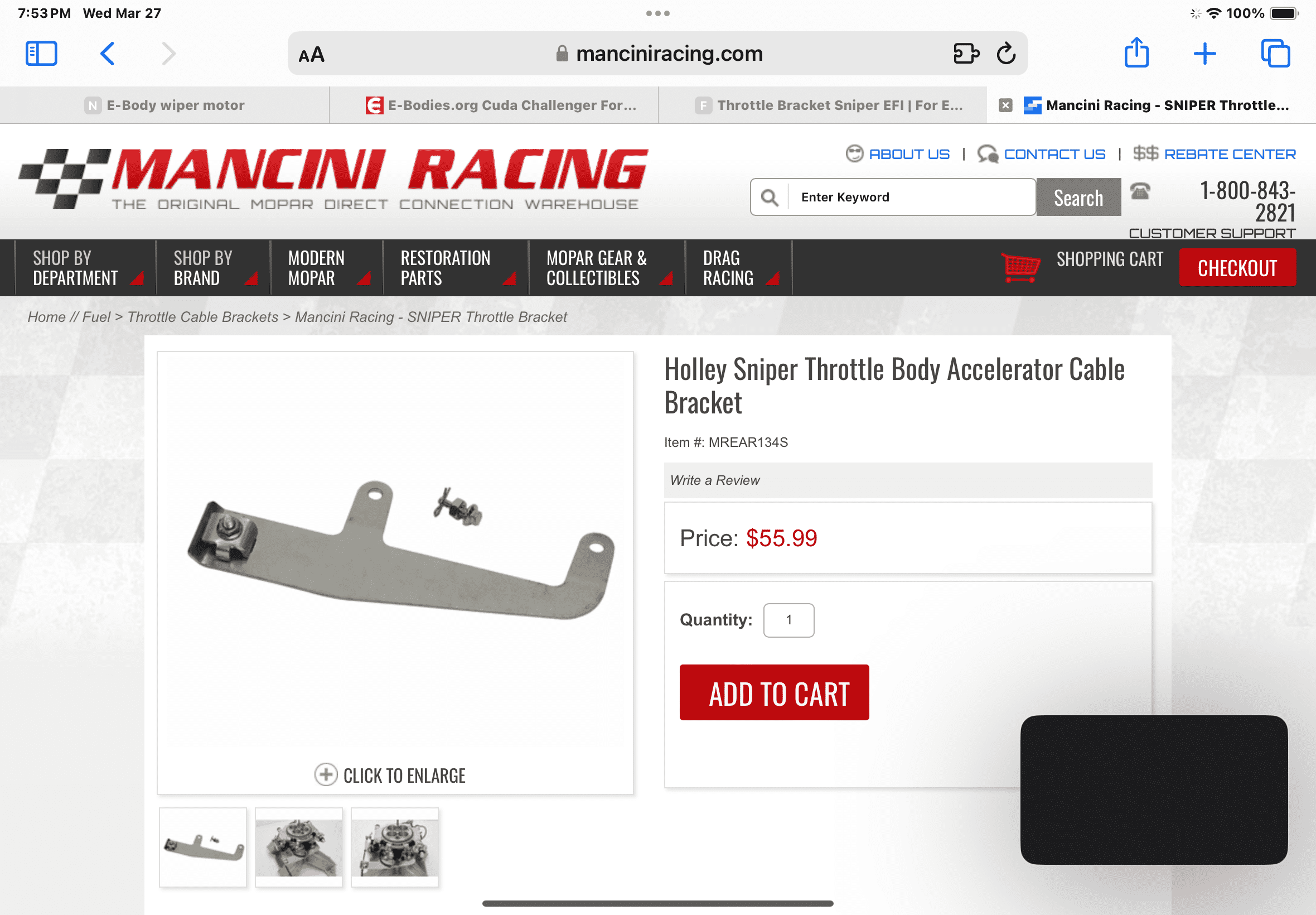
Task: Open the Drag Racing dropdown menu
Action: tap(738, 268)
